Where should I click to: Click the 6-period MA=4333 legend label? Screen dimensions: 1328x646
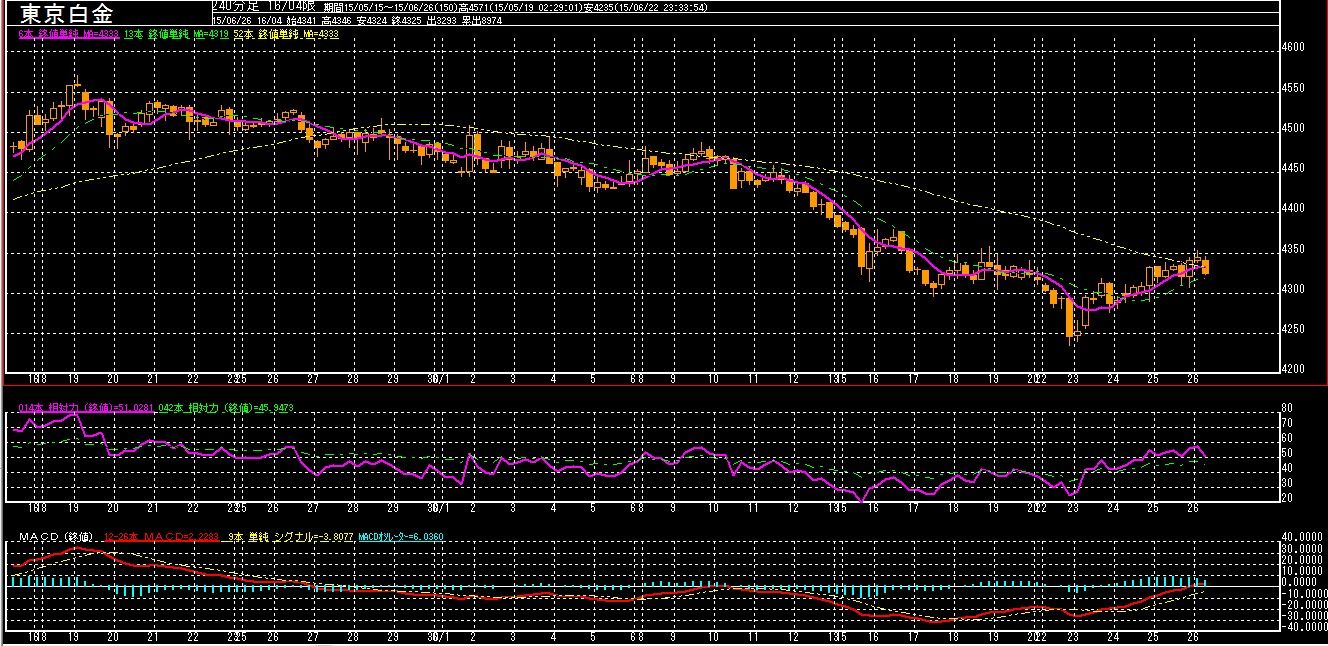pyautogui.click(x=68, y=33)
